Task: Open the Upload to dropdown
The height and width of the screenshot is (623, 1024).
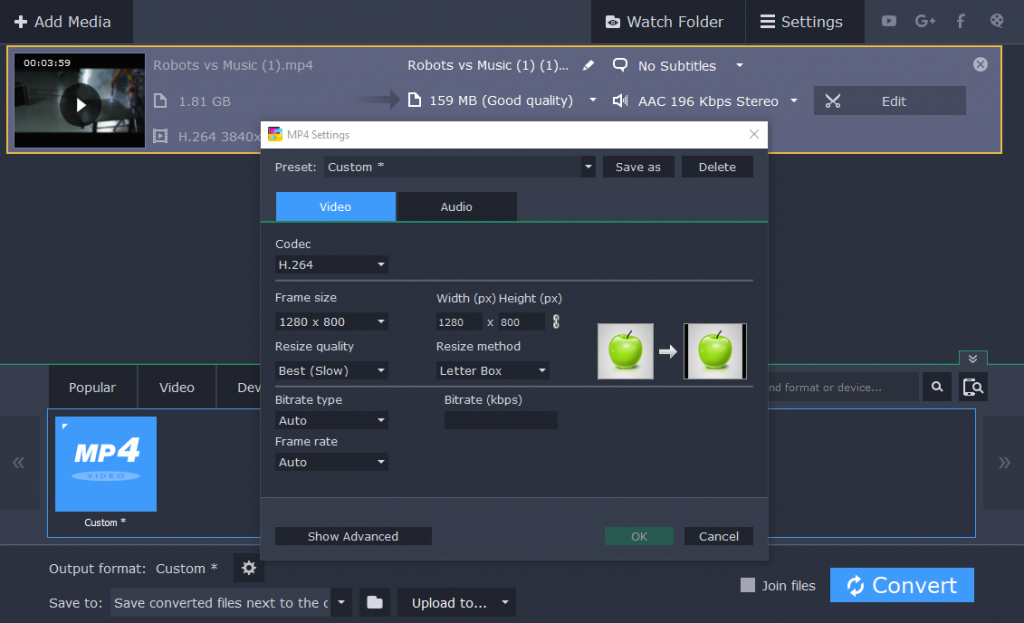Action: point(456,602)
